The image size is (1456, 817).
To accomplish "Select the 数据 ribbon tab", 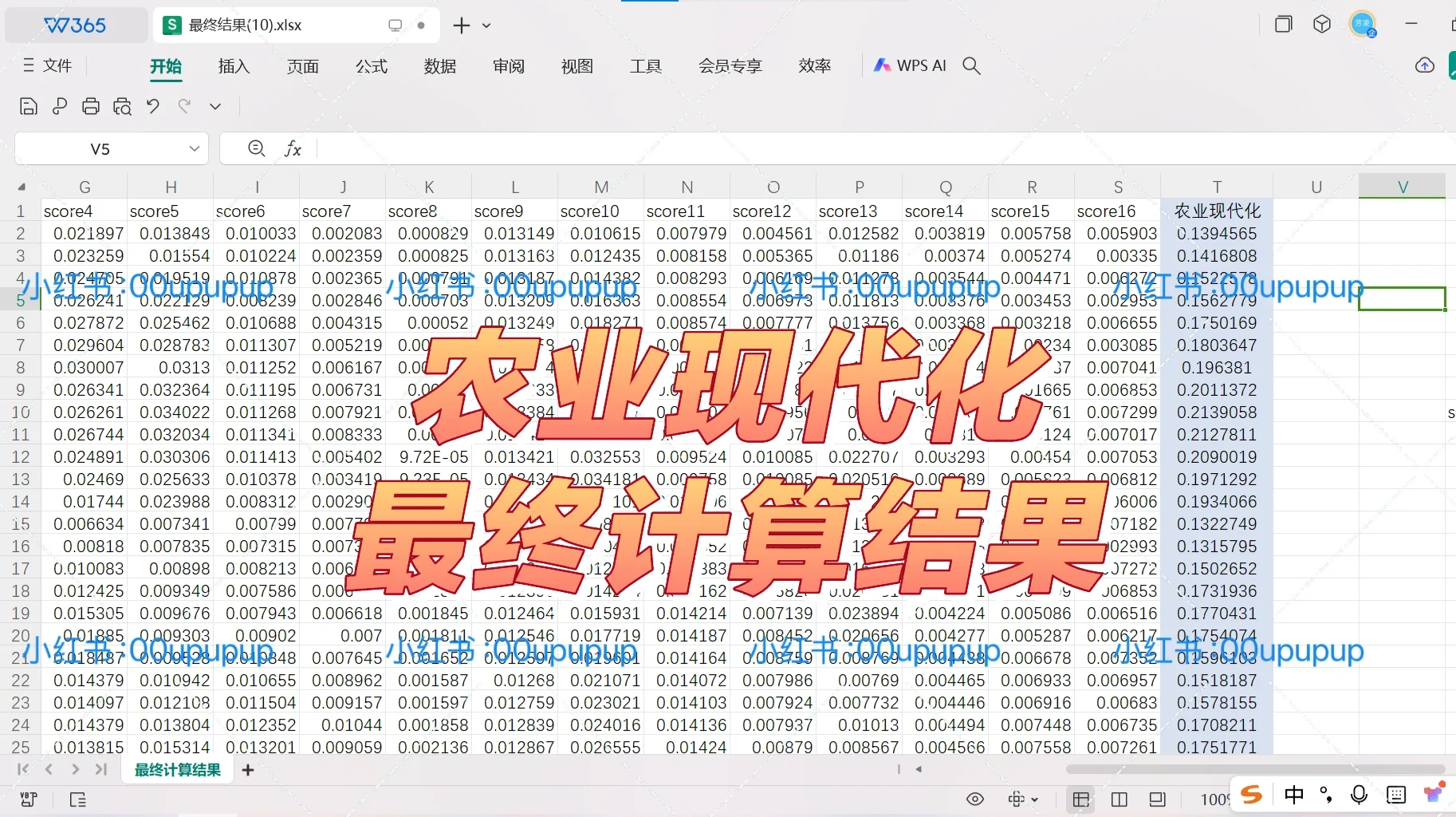I will pyautogui.click(x=440, y=66).
